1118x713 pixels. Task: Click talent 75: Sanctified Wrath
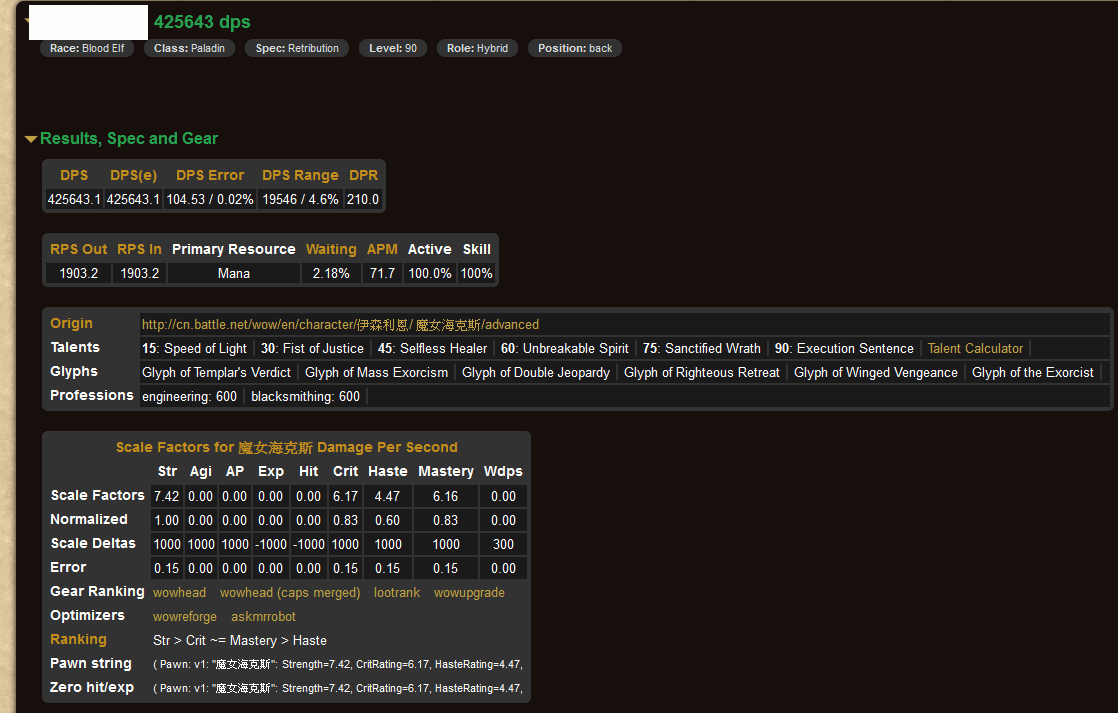[x=702, y=349]
